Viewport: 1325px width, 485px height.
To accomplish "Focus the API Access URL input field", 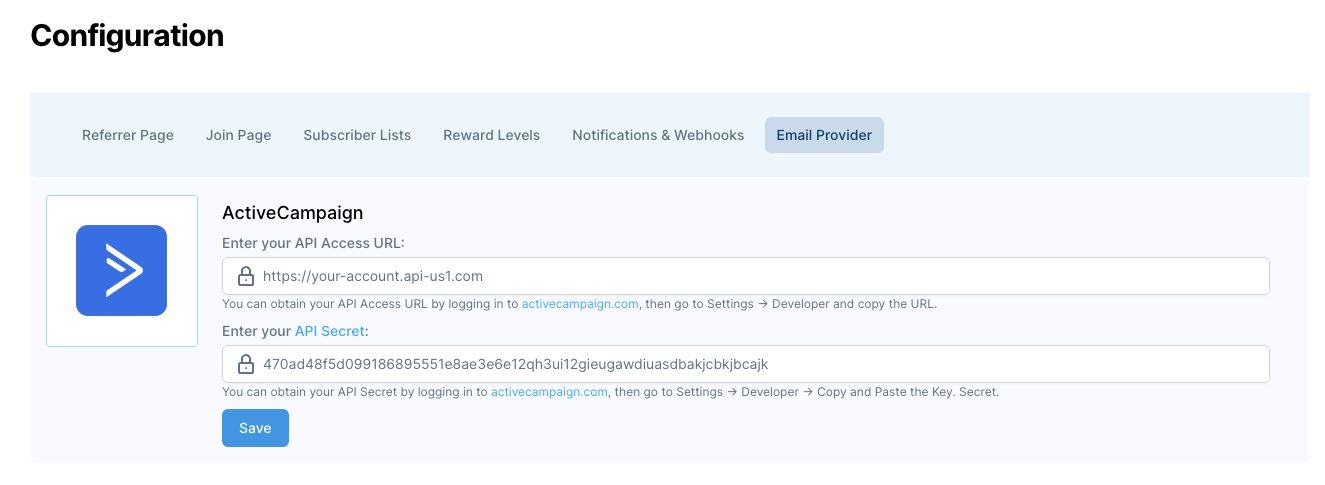I will (x=746, y=276).
